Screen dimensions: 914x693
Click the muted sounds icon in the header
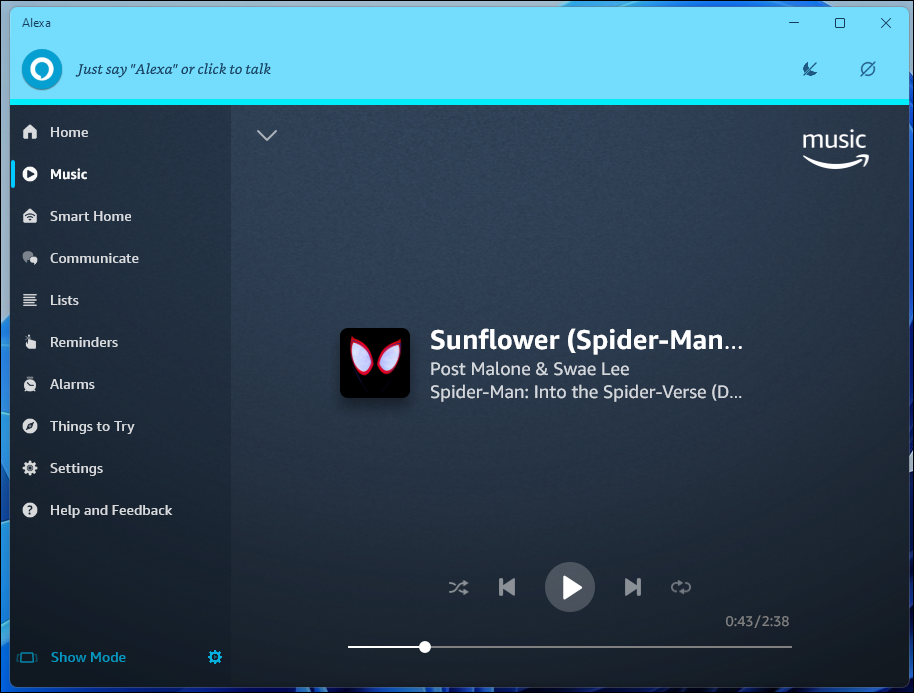(809, 69)
